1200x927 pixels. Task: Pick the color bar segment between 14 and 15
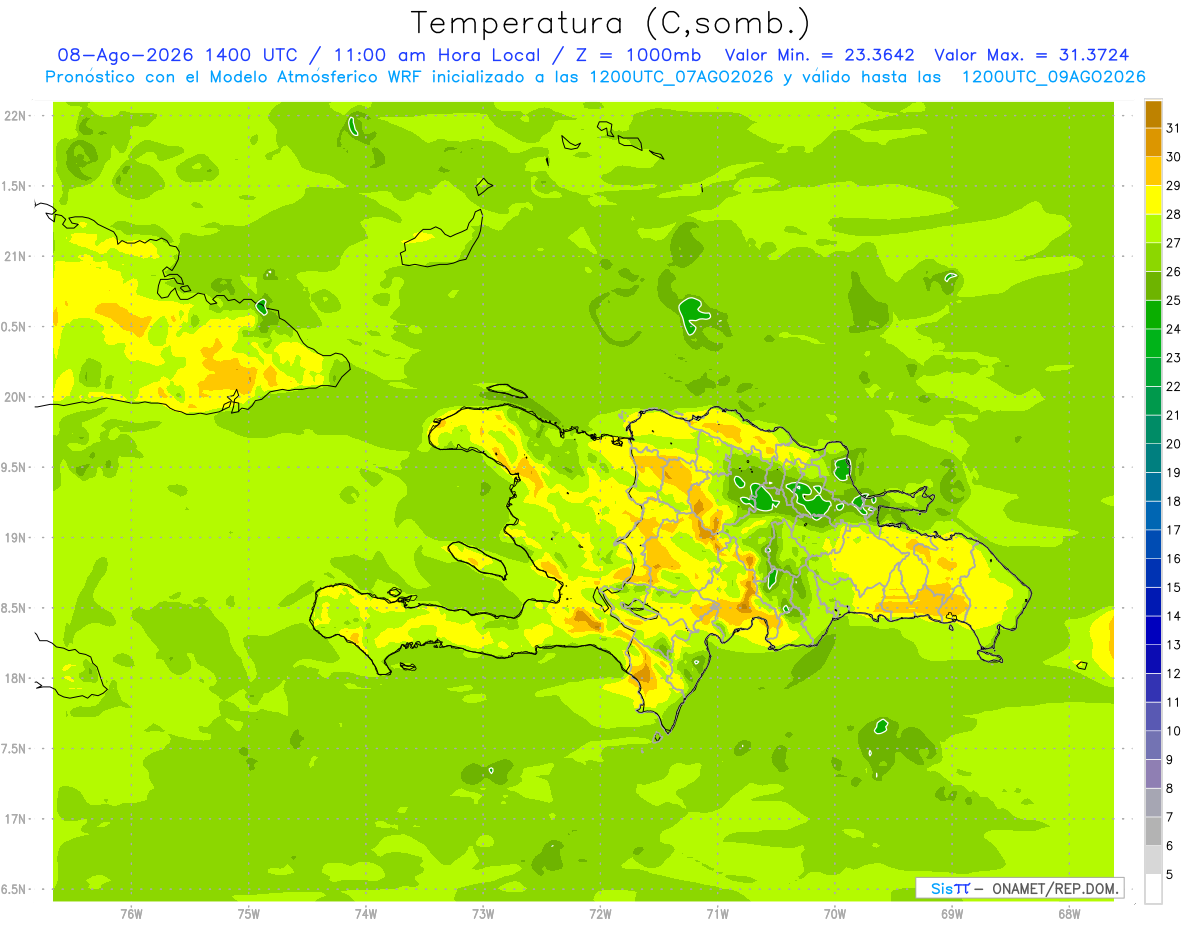point(1153,602)
